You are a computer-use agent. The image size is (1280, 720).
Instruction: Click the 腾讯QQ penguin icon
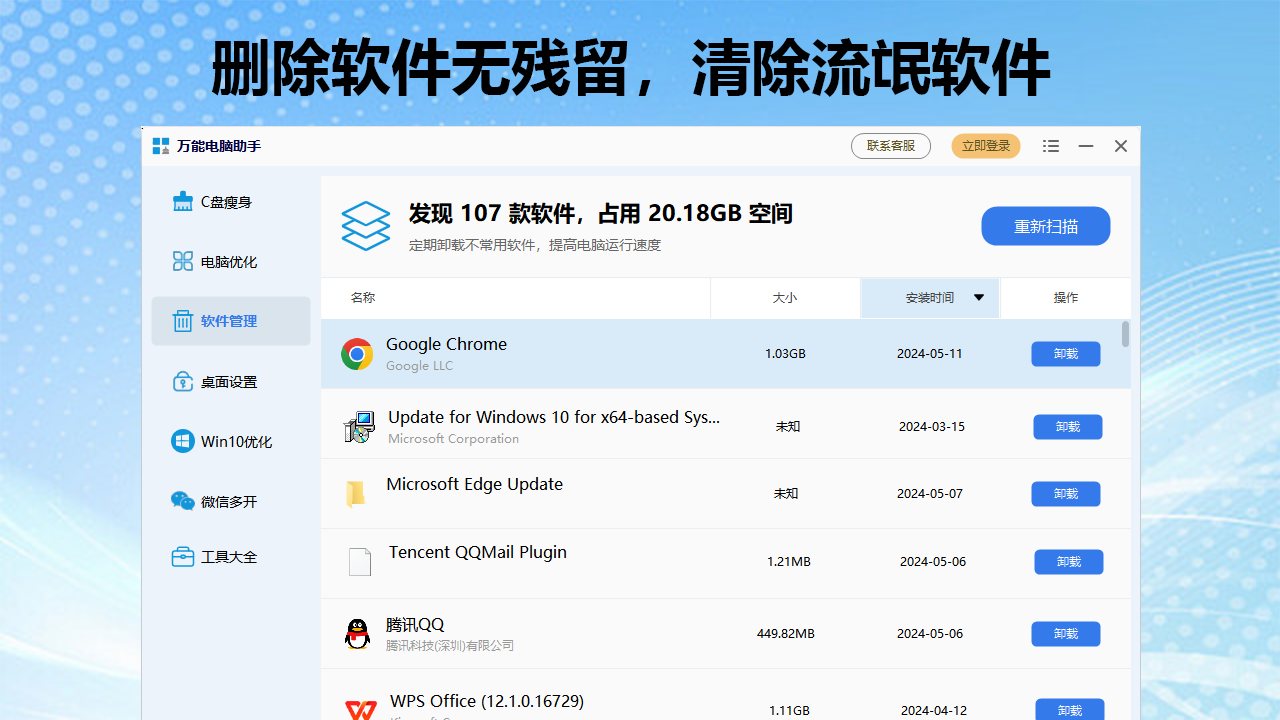[357, 634]
